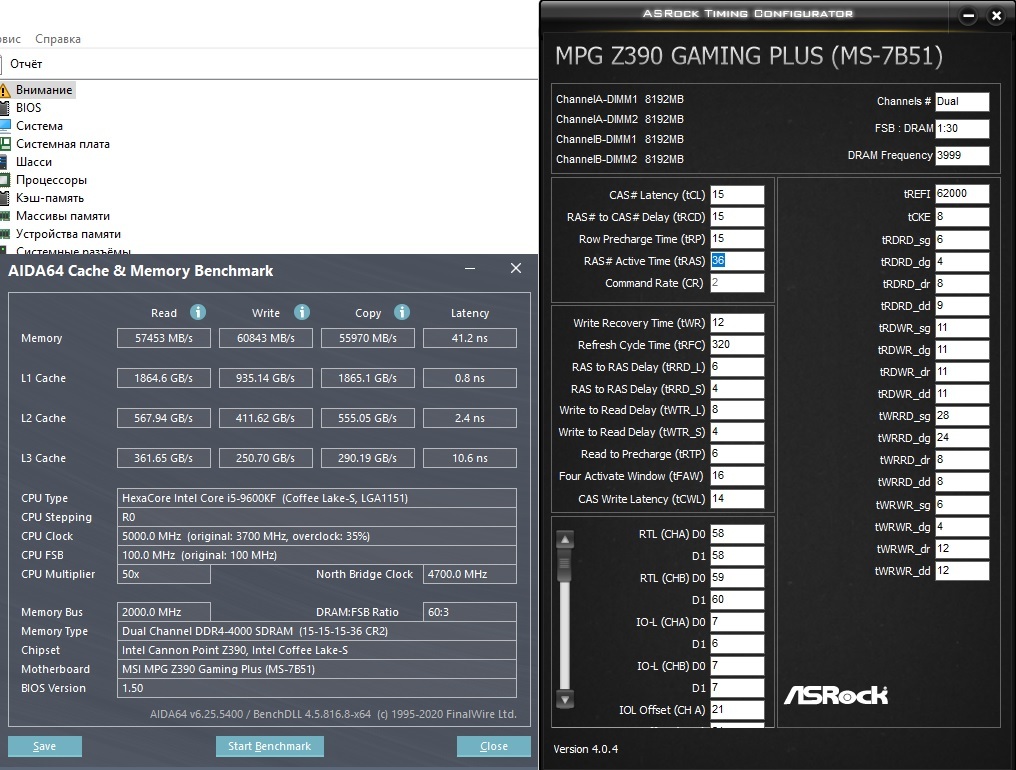Click the Copy info icon

[x=402, y=312]
